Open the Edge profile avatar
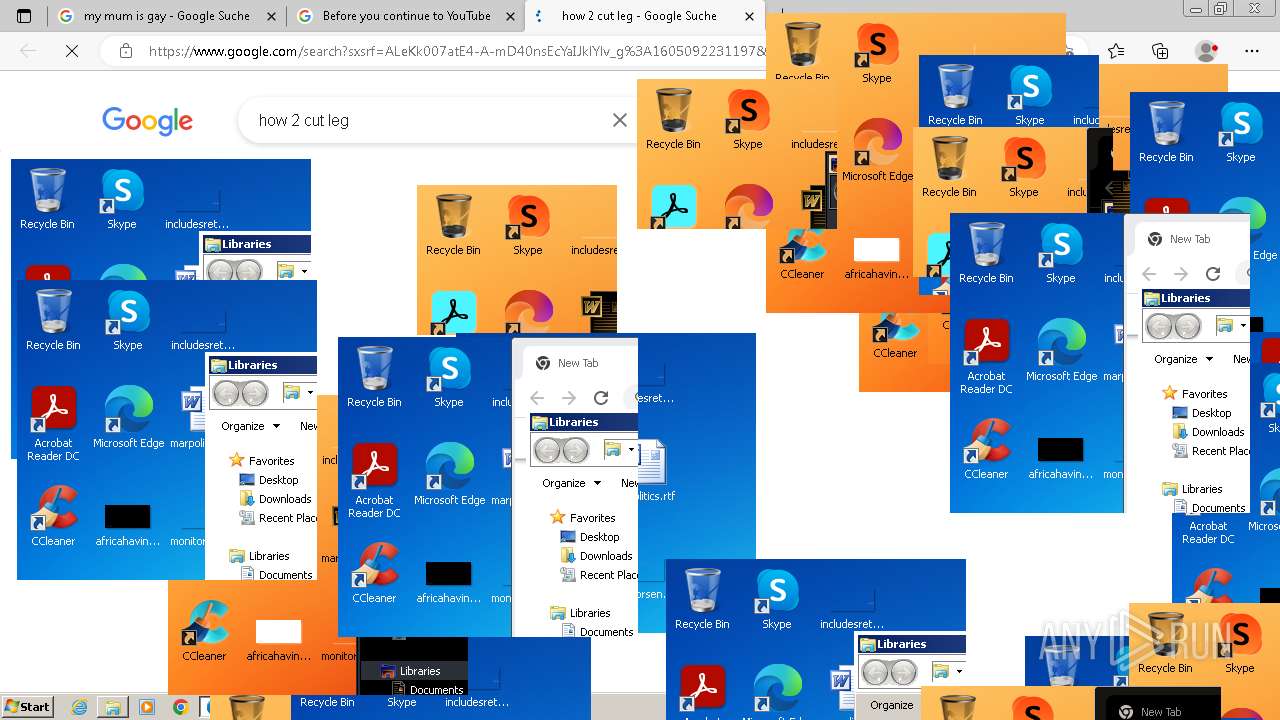Screen dimensions: 1280x720 pyautogui.click(x=1207, y=51)
